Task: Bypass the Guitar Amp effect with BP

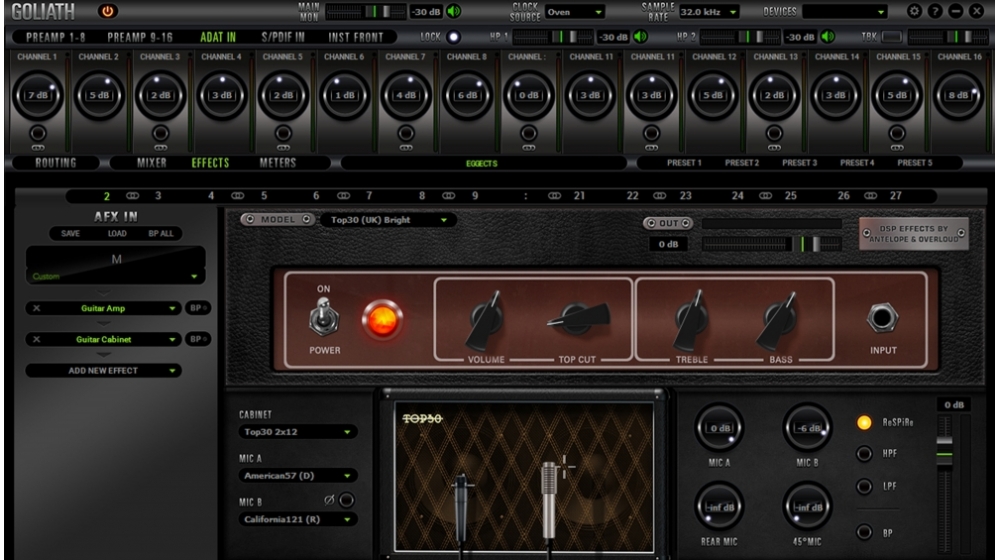Action: tap(198, 308)
